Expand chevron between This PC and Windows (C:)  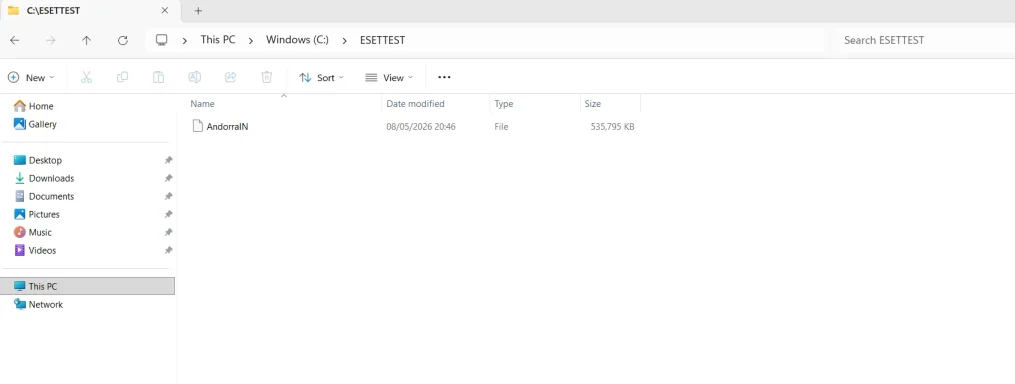tap(251, 40)
